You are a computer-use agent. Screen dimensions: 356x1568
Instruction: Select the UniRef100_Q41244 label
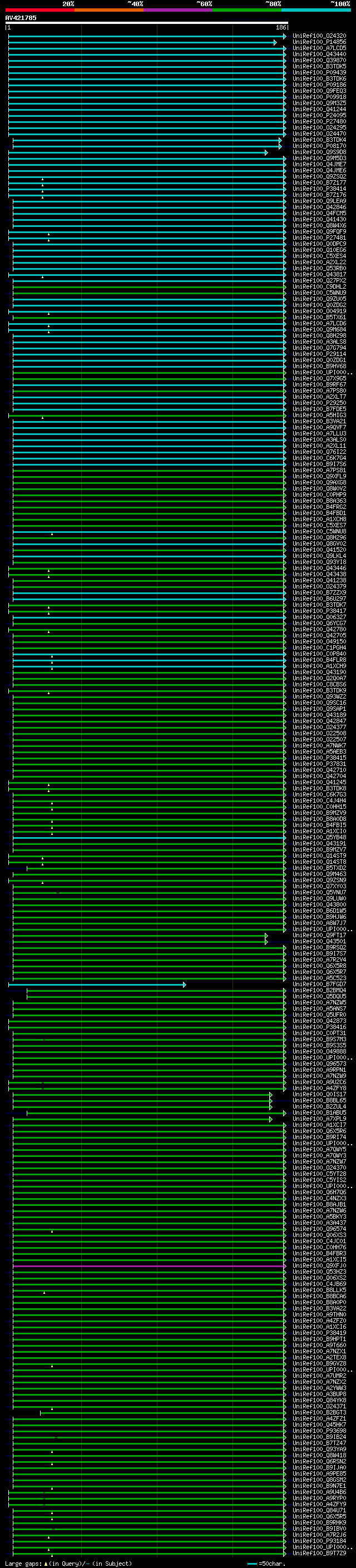319,110
